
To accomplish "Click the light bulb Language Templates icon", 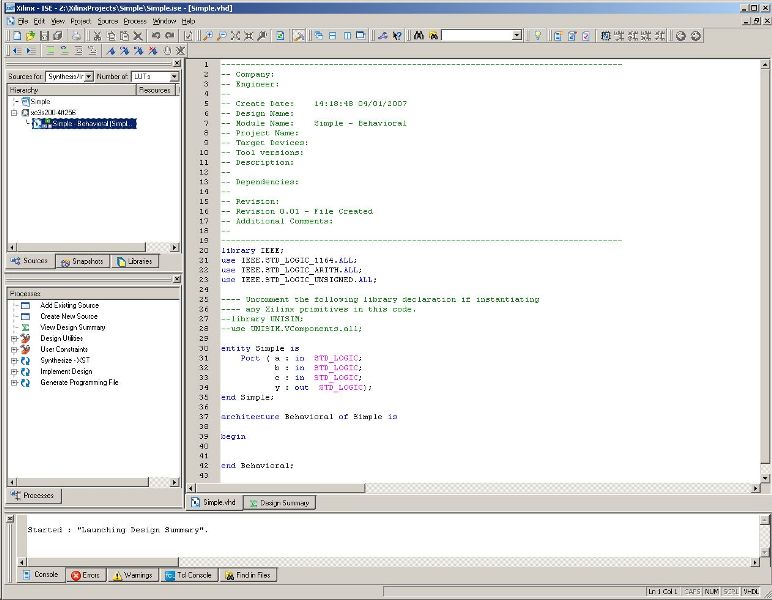I will pyautogui.click(x=538, y=35).
